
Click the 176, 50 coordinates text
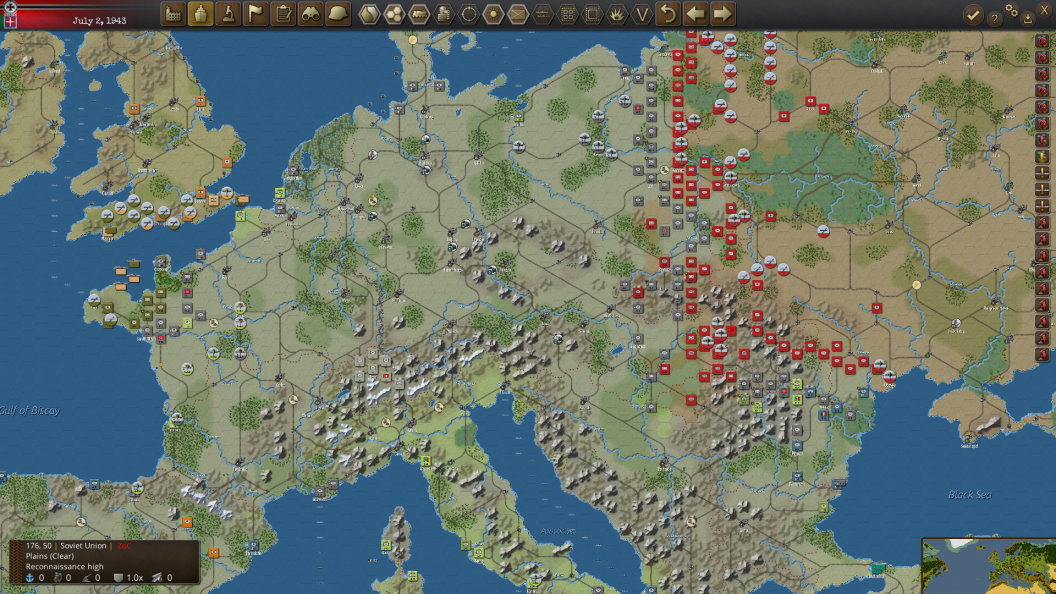point(38,546)
